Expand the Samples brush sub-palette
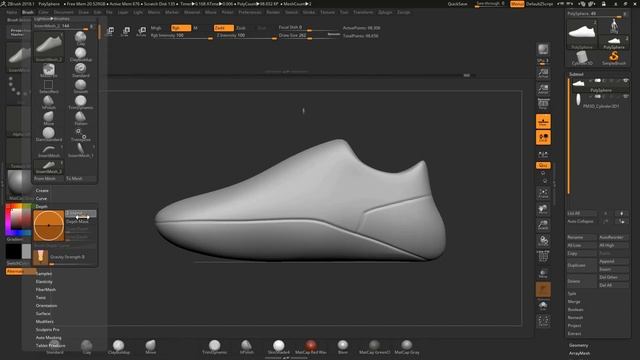 44,273
